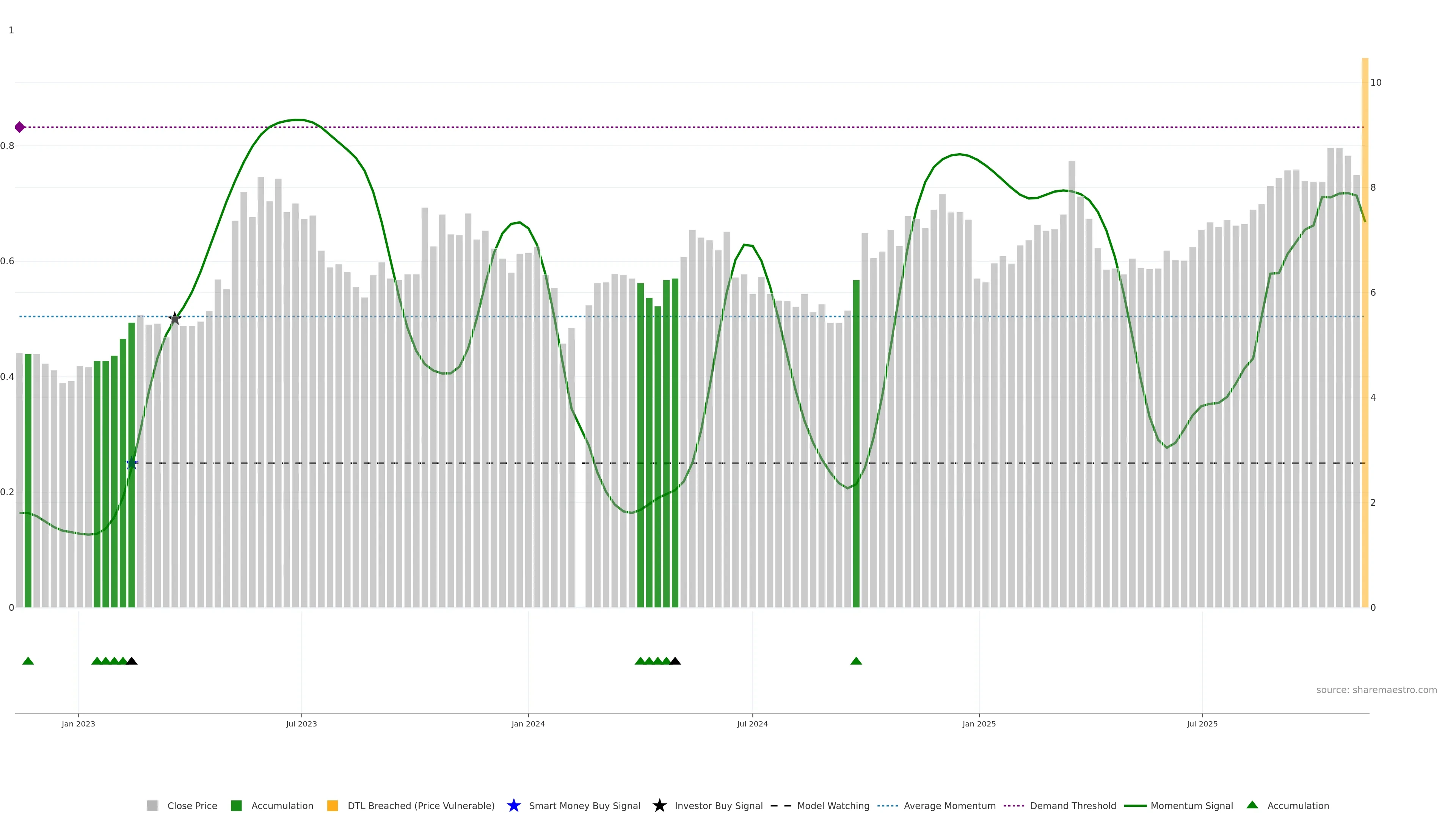The height and width of the screenshot is (819, 1456).
Task: Click the black Investor Buy star on chart
Action: (x=175, y=319)
